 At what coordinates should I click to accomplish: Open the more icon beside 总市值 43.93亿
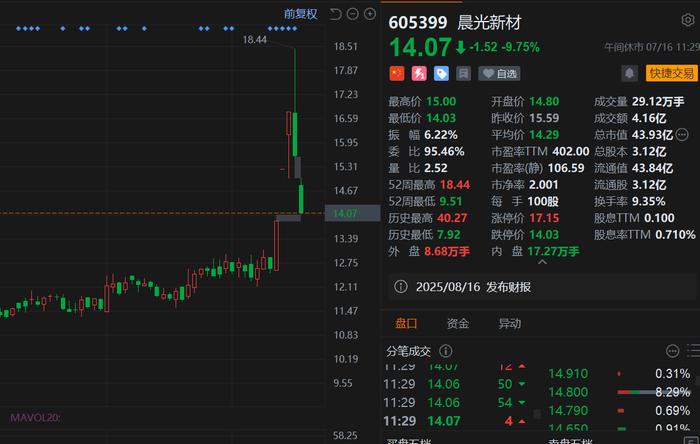point(682,134)
